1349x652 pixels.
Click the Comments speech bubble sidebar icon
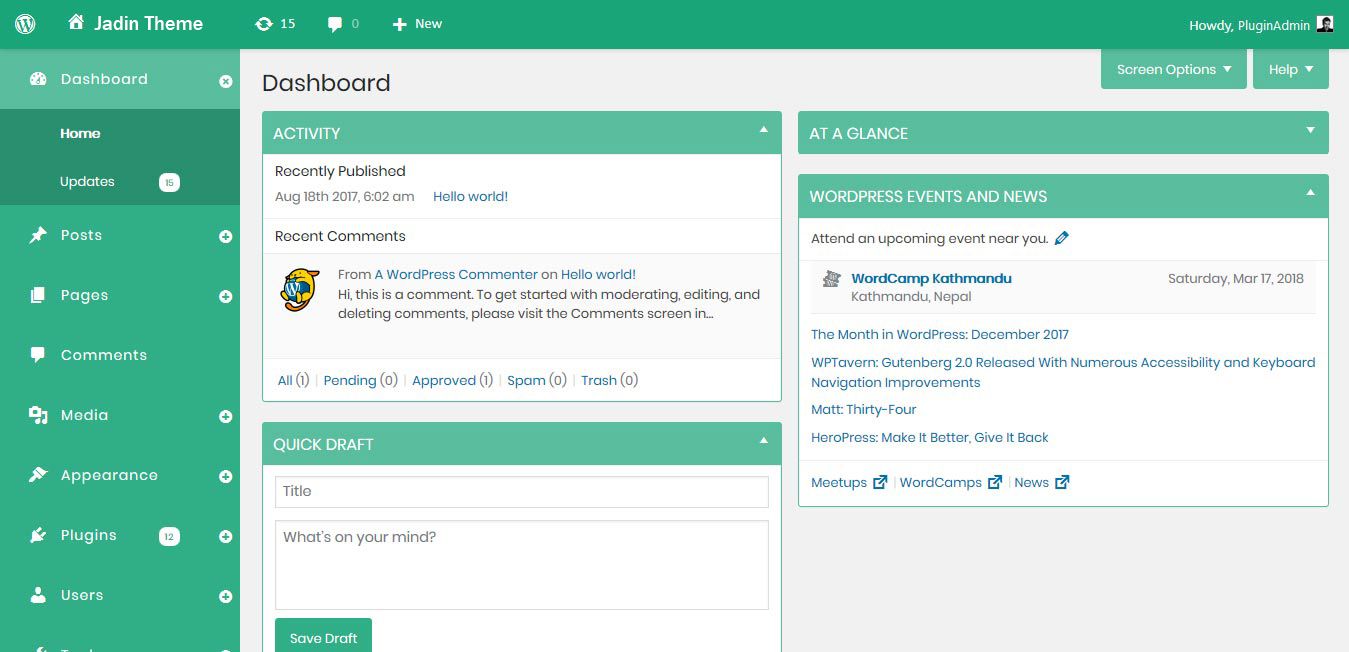coord(38,354)
